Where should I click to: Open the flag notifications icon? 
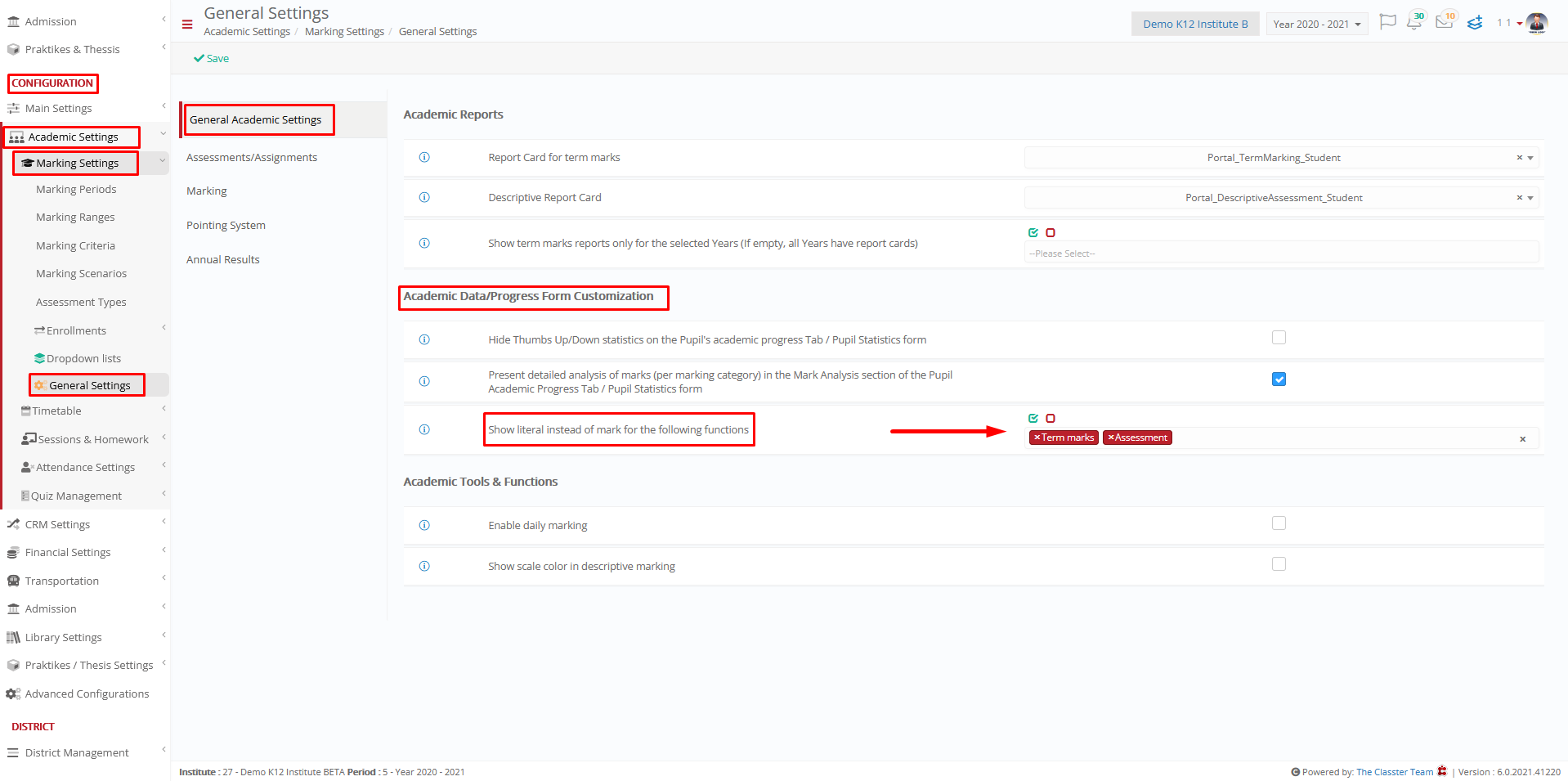point(1387,22)
